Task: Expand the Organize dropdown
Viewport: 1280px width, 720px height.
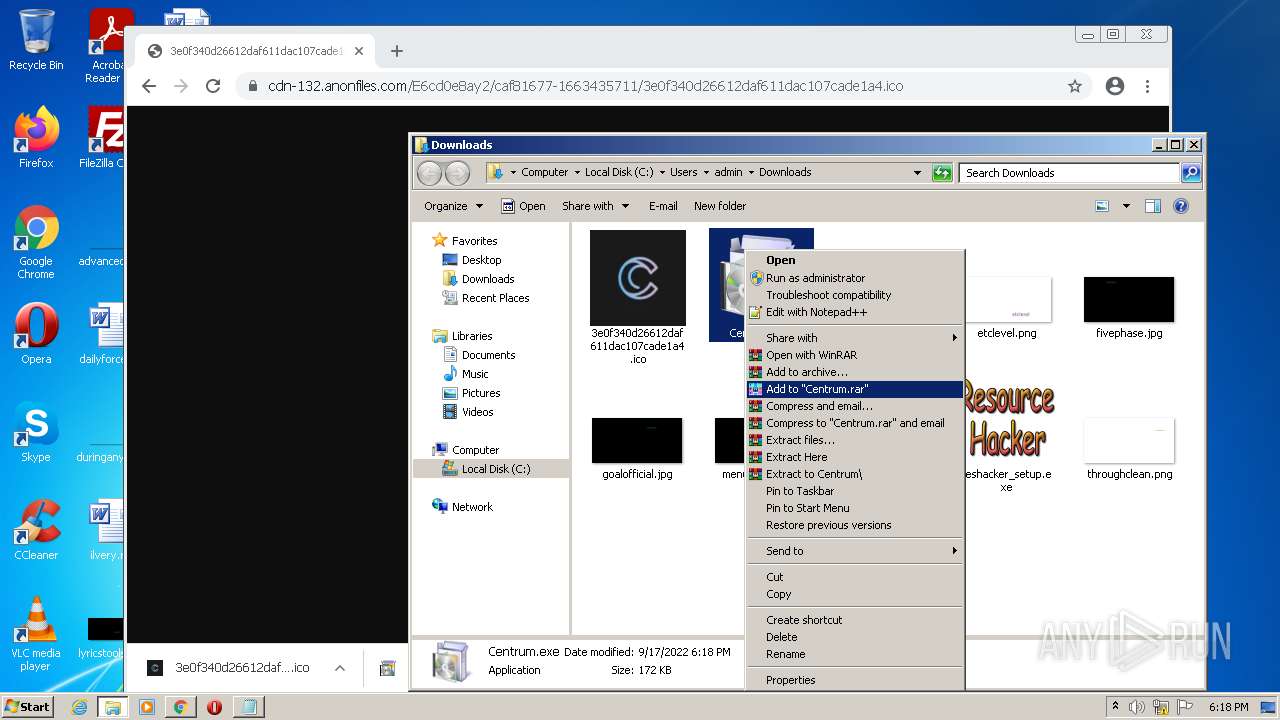Action: pyautogui.click(x=453, y=206)
